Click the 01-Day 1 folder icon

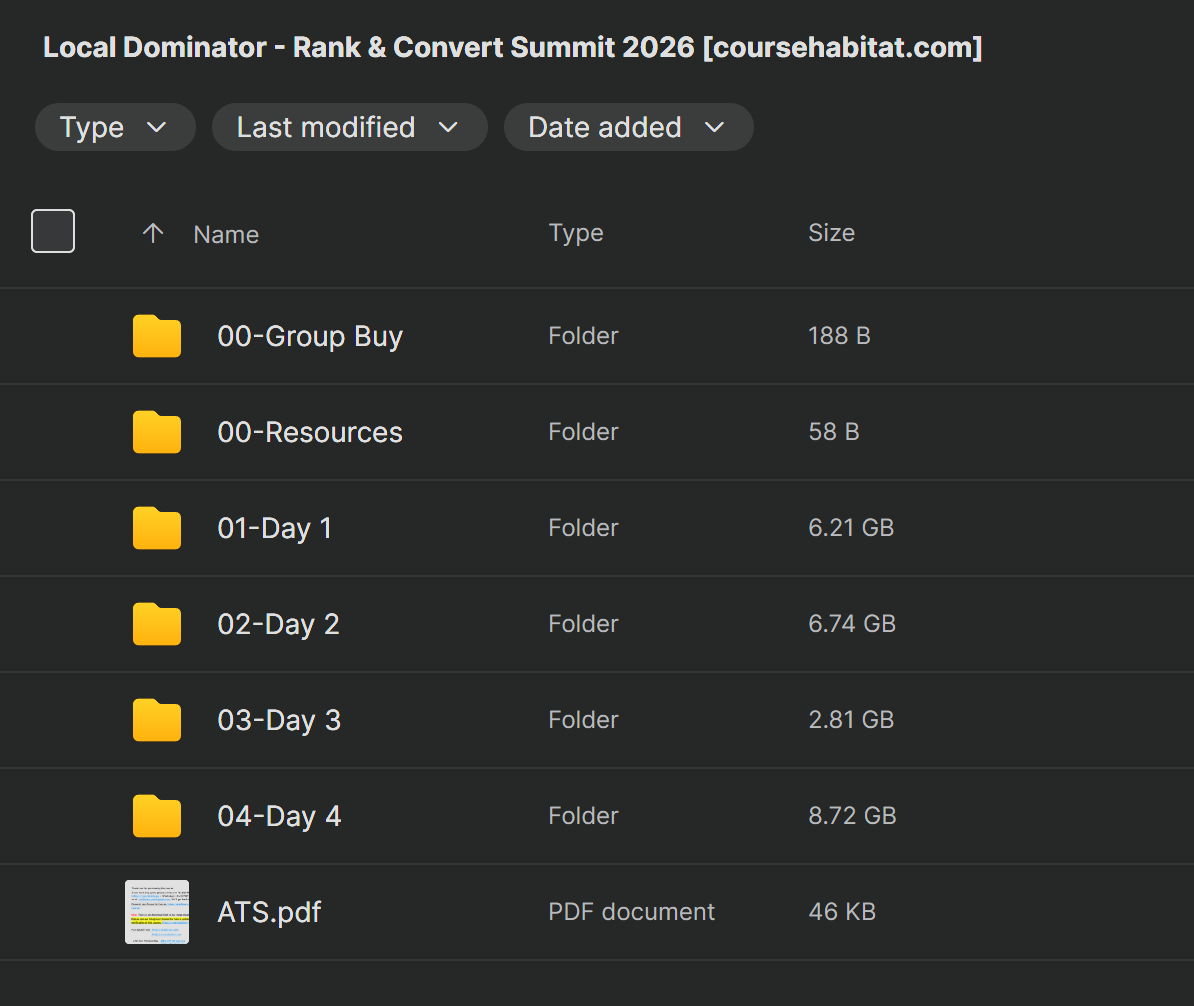click(157, 528)
